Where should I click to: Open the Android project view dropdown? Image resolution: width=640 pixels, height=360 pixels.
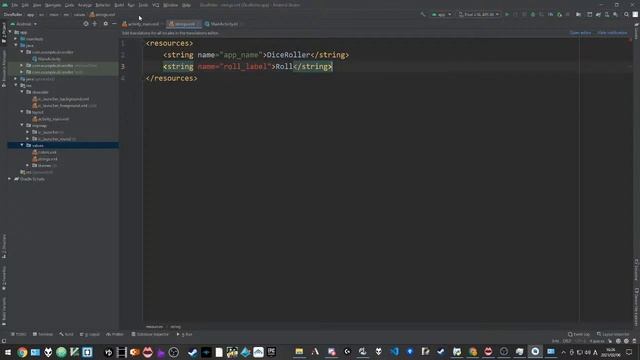(x=24, y=24)
